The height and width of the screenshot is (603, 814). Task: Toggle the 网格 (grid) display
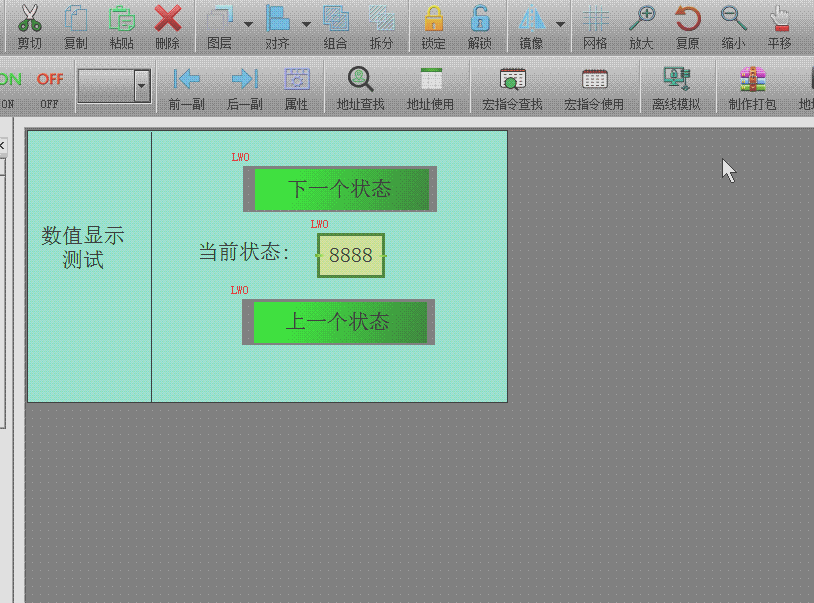tap(595, 20)
